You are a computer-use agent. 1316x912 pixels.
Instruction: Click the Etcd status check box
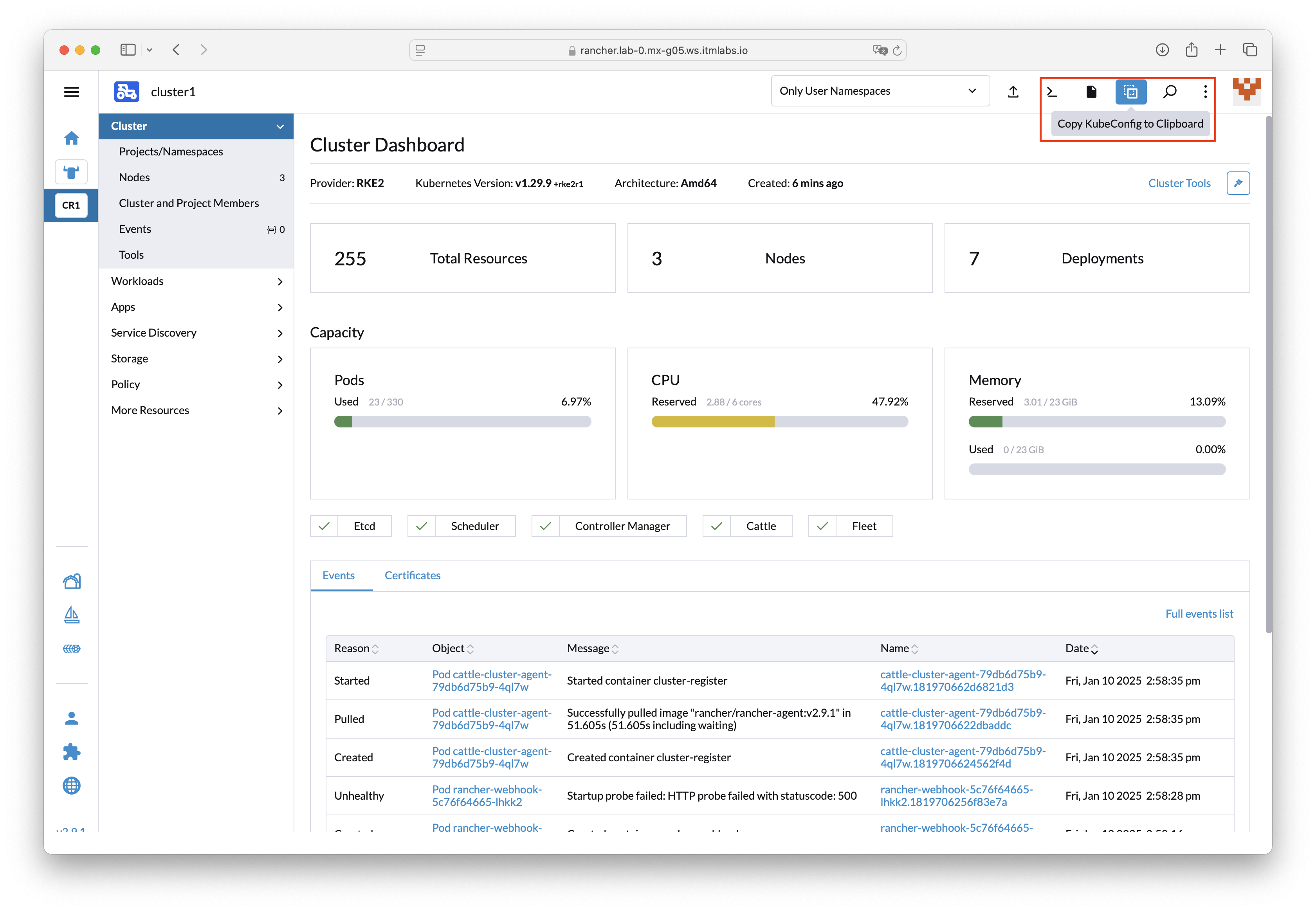pos(324,526)
